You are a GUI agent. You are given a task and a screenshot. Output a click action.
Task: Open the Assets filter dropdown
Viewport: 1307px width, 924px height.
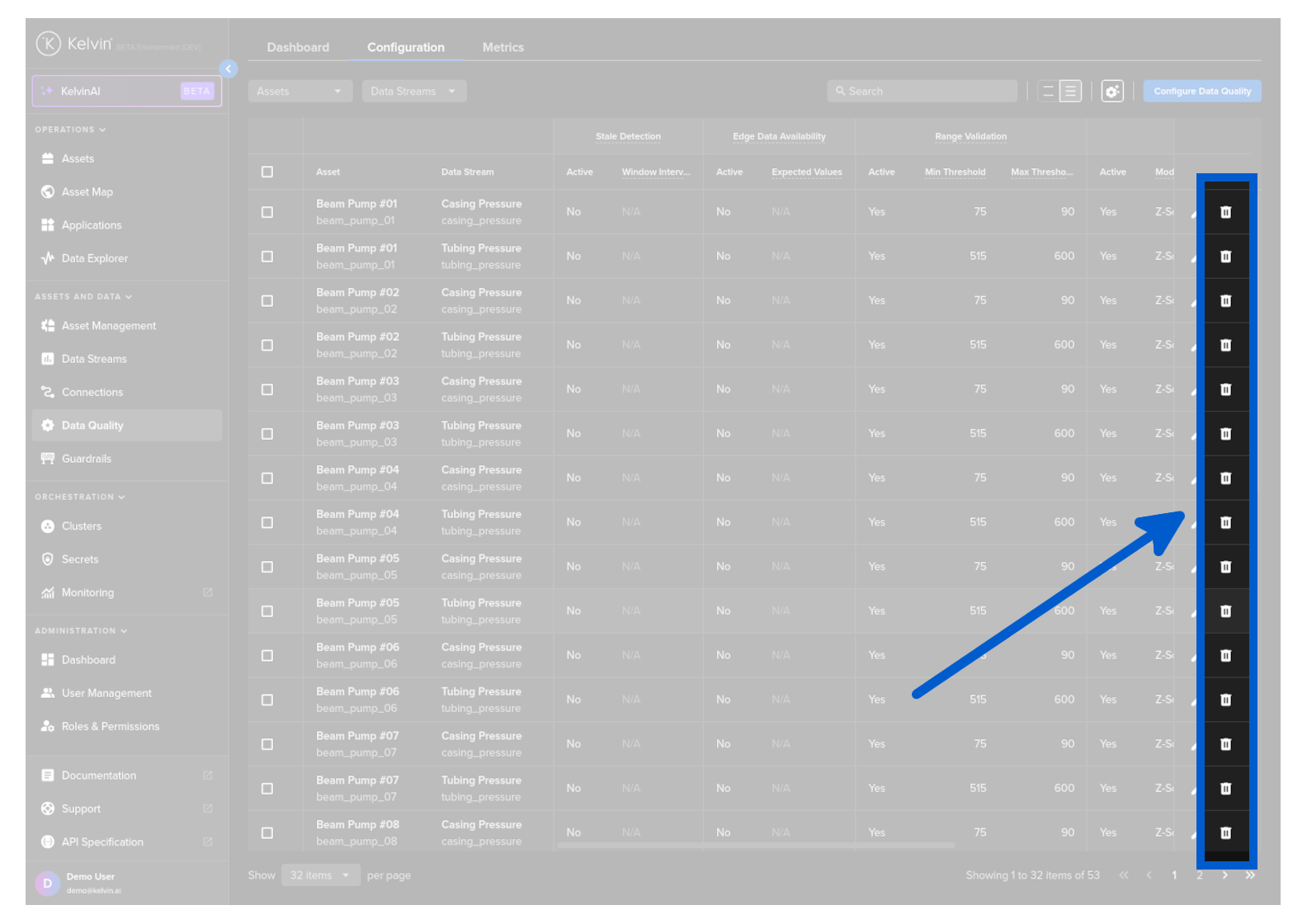point(300,92)
